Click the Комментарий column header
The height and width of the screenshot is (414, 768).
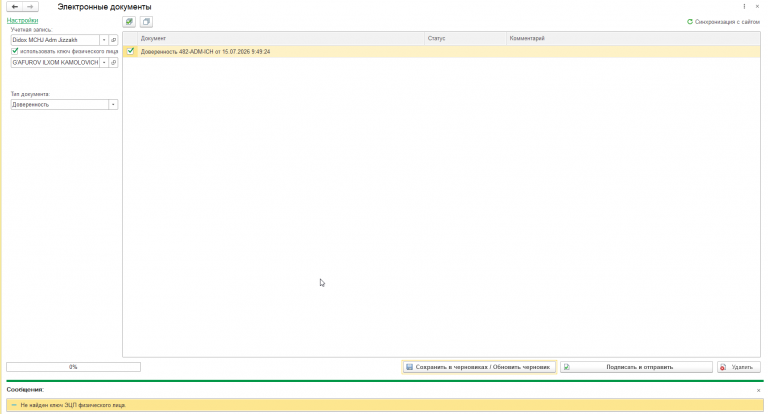click(633, 38)
